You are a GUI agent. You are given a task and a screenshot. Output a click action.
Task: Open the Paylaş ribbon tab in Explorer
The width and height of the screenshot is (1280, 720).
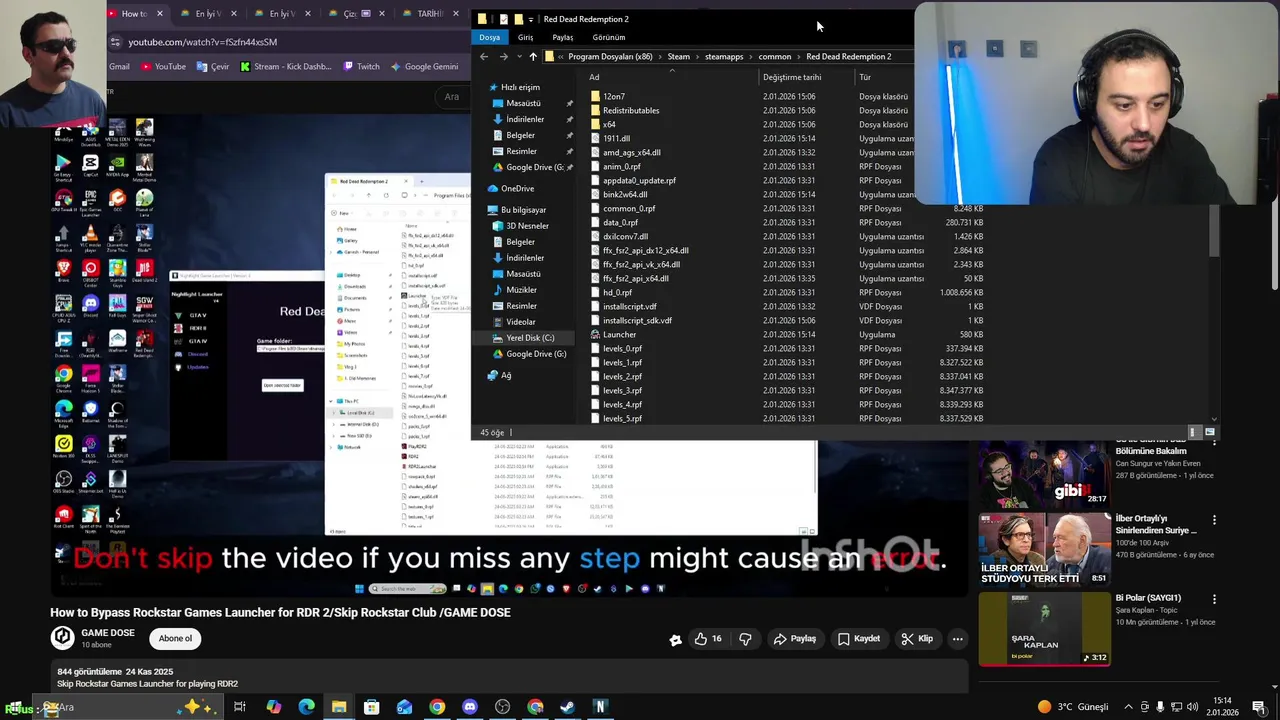click(x=563, y=37)
